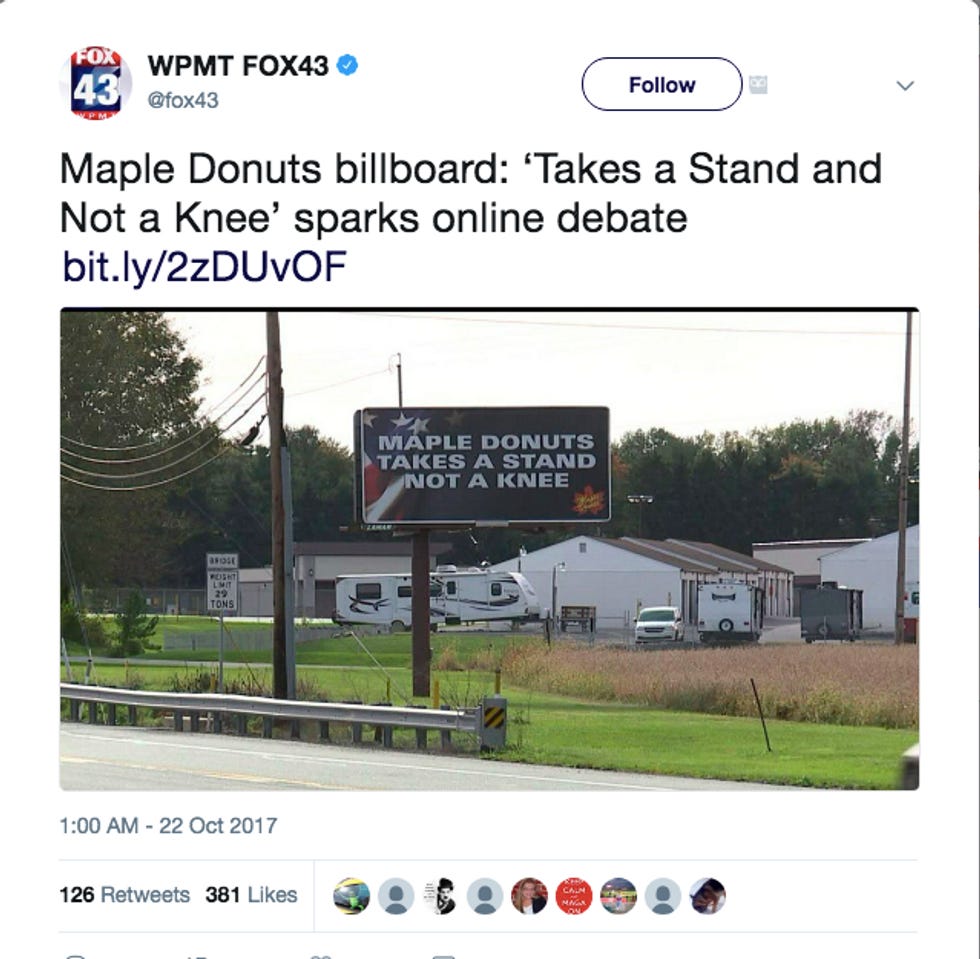Enlarge the Maple Donuts billboard photo
Image resolution: width=980 pixels, height=959 pixels.
pyautogui.click(x=489, y=550)
